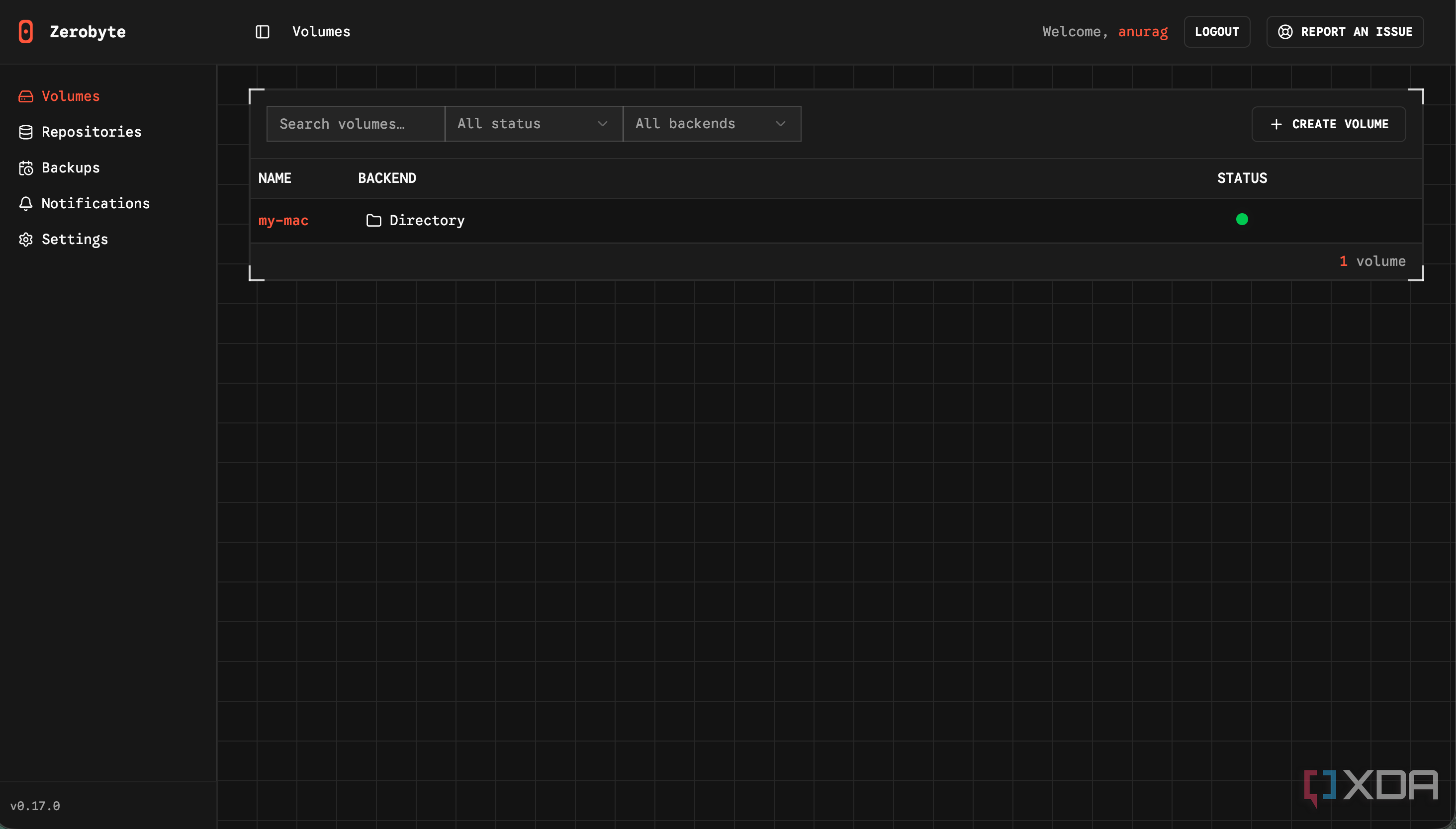Open the my-mac volume link

(x=283, y=220)
